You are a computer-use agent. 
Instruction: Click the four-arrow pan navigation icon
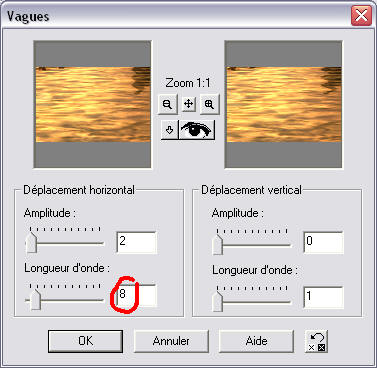[x=188, y=104]
